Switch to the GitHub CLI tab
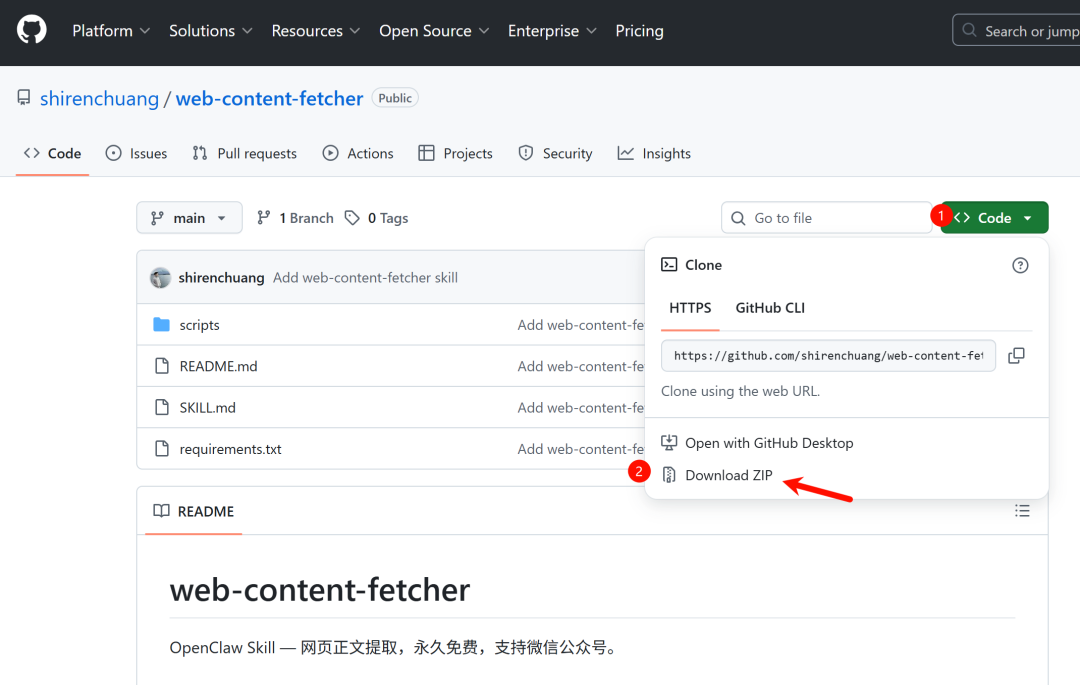The height and width of the screenshot is (685, 1080). 770,308
